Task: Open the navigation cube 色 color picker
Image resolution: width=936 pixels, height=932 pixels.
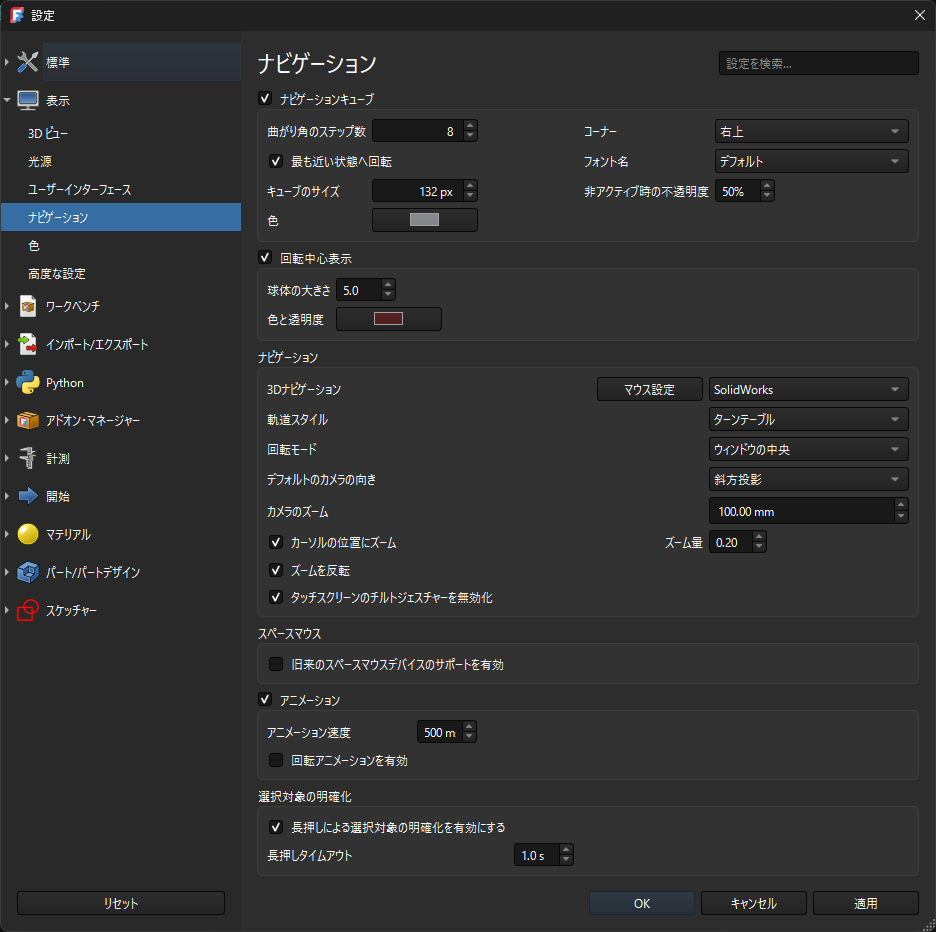Action: tap(424, 220)
